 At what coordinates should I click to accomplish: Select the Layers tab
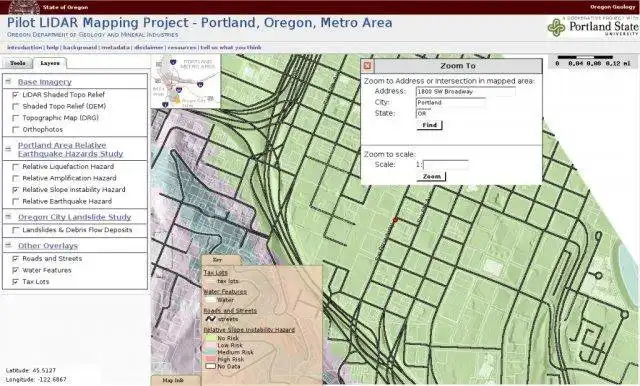(50, 63)
